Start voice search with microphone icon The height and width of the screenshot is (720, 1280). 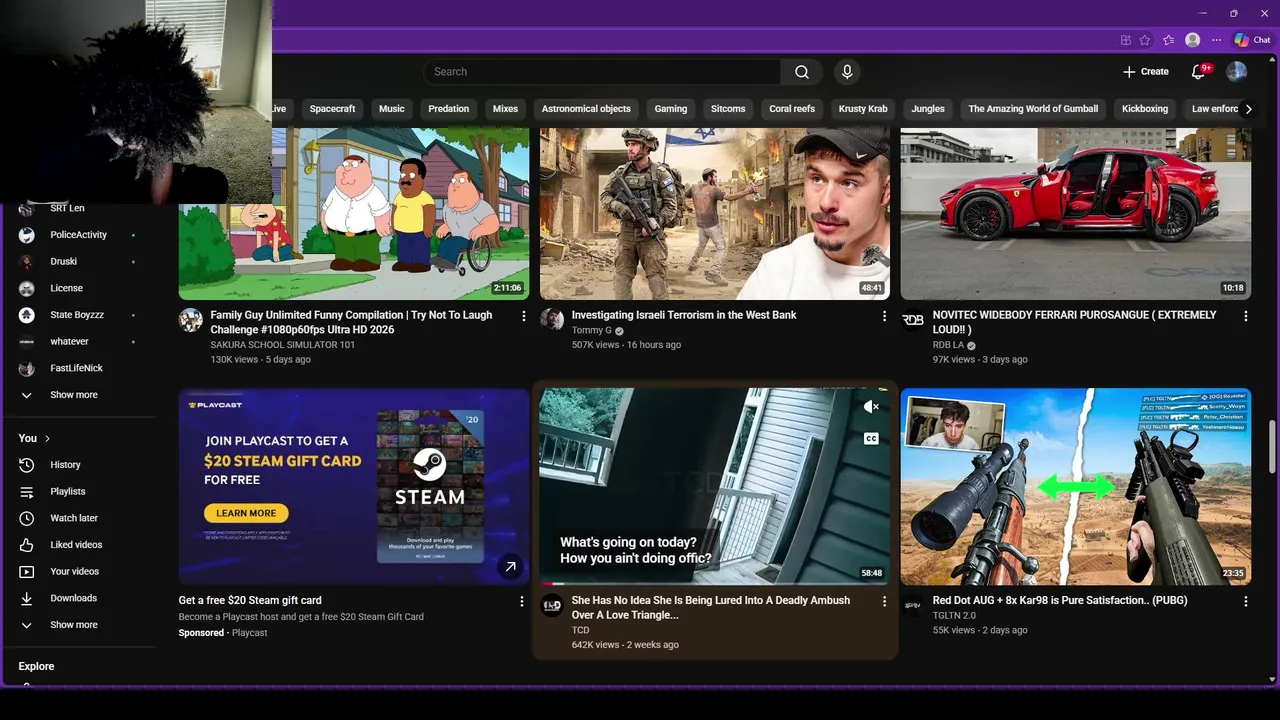(x=847, y=72)
